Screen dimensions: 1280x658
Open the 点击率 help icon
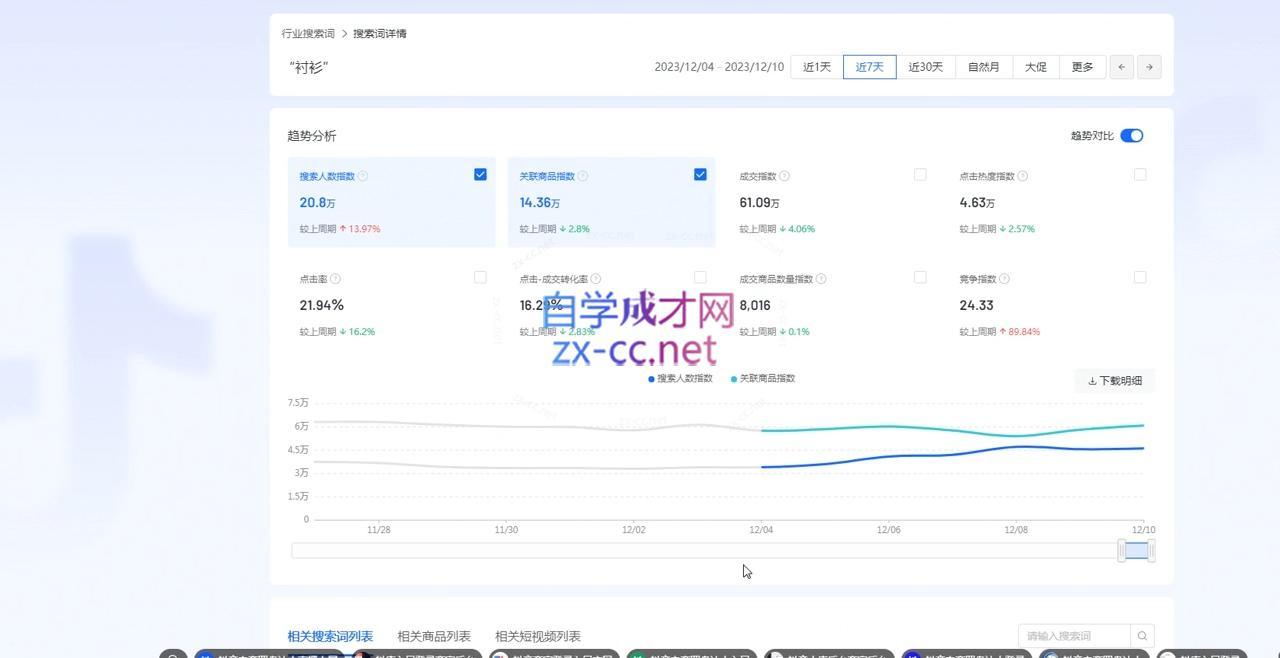pyautogui.click(x=337, y=278)
